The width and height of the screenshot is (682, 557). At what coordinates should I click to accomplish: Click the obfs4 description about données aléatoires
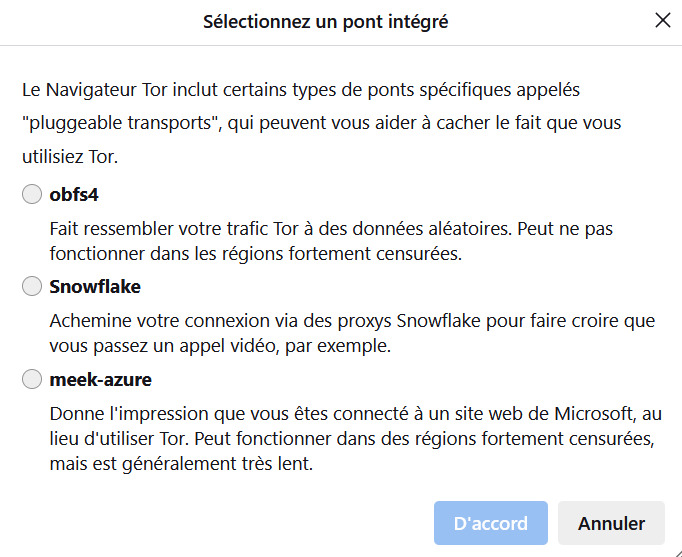tap(331, 241)
